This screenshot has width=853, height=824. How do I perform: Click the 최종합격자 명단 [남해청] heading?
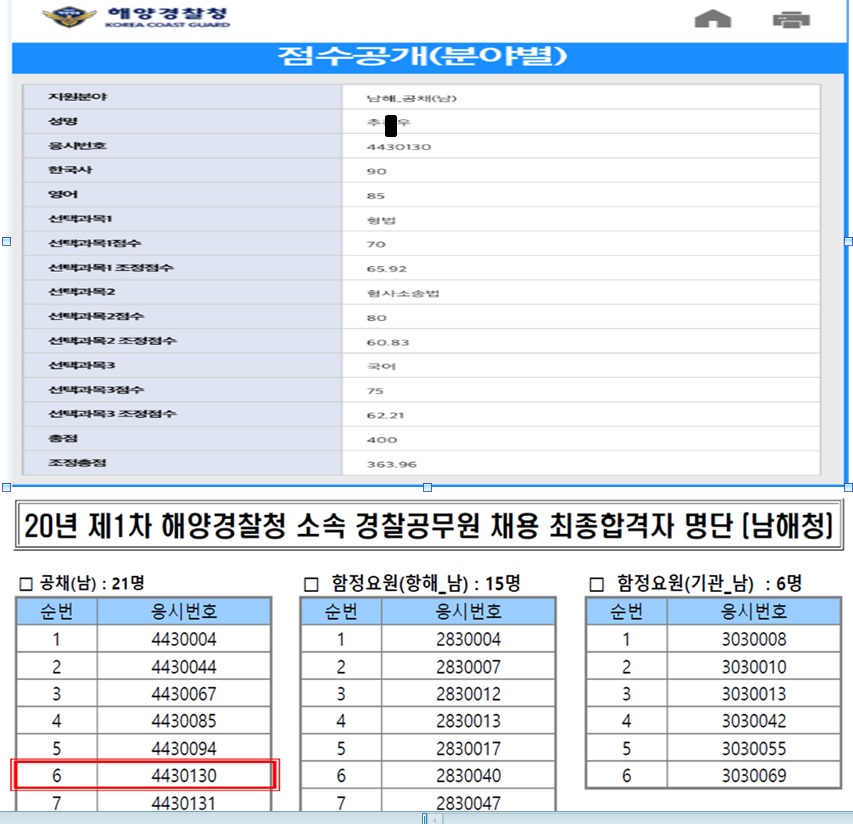(x=428, y=527)
